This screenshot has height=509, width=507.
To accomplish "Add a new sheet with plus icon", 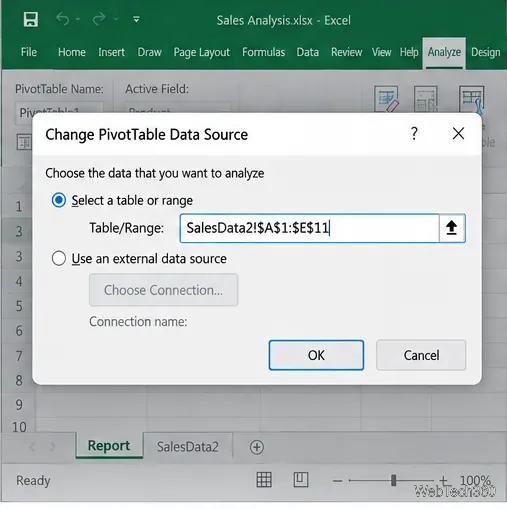I will (x=257, y=447).
